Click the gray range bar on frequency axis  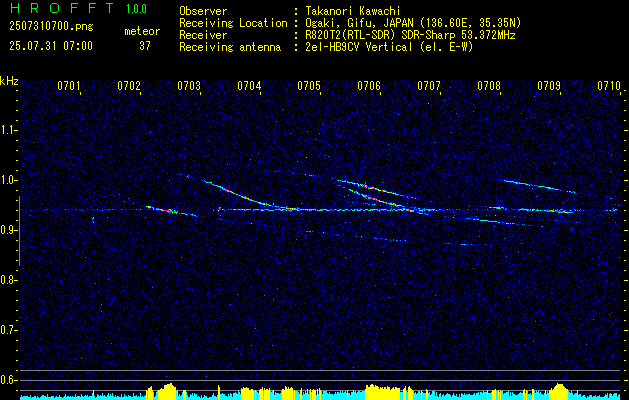(x=19, y=231)
